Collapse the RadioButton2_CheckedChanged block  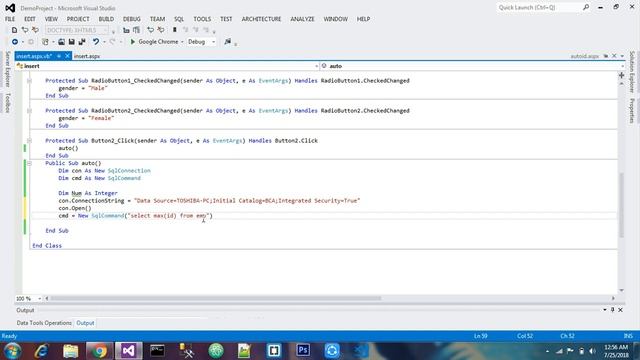[x=29, y=111]
